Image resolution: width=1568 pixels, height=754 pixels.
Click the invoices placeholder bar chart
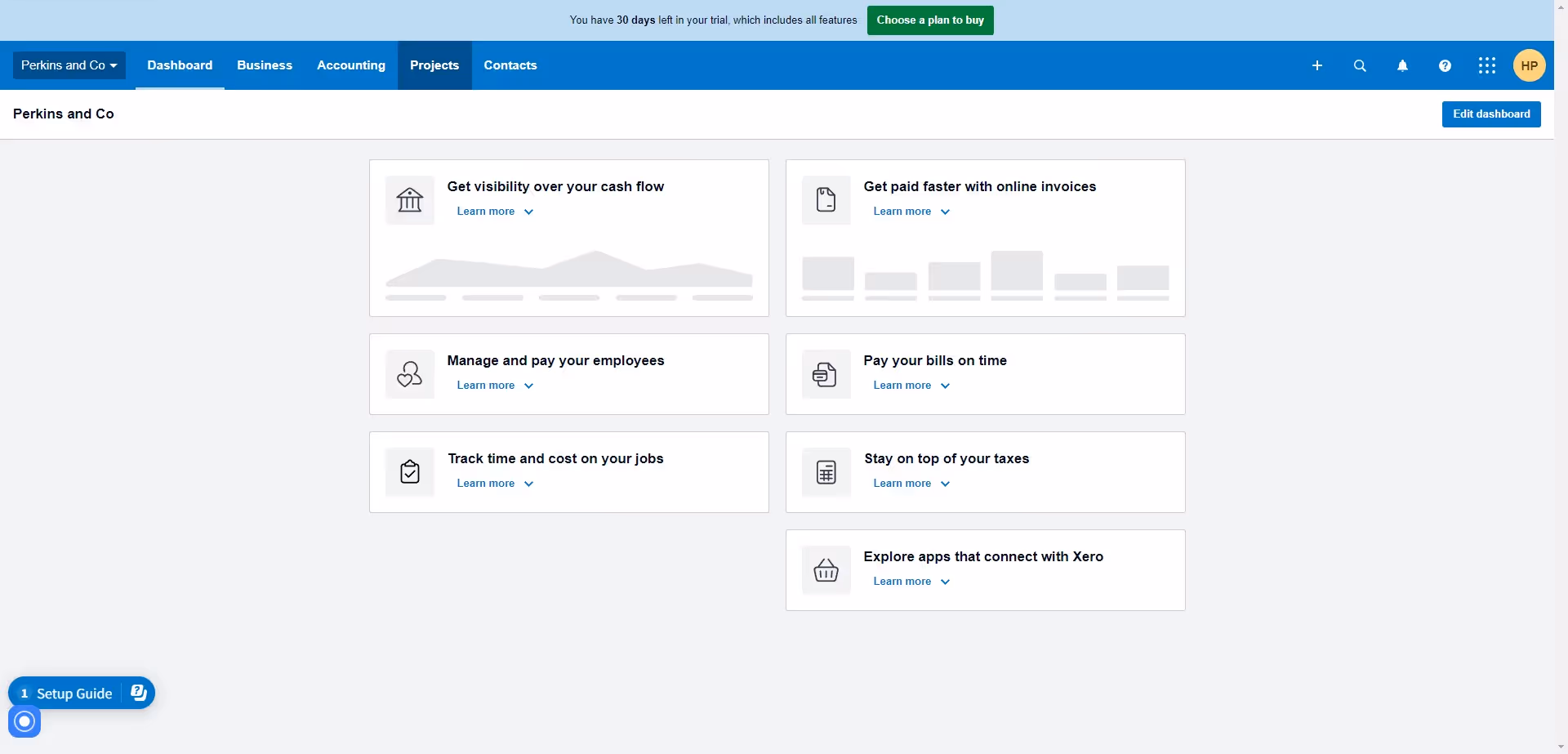pos(986,275)
